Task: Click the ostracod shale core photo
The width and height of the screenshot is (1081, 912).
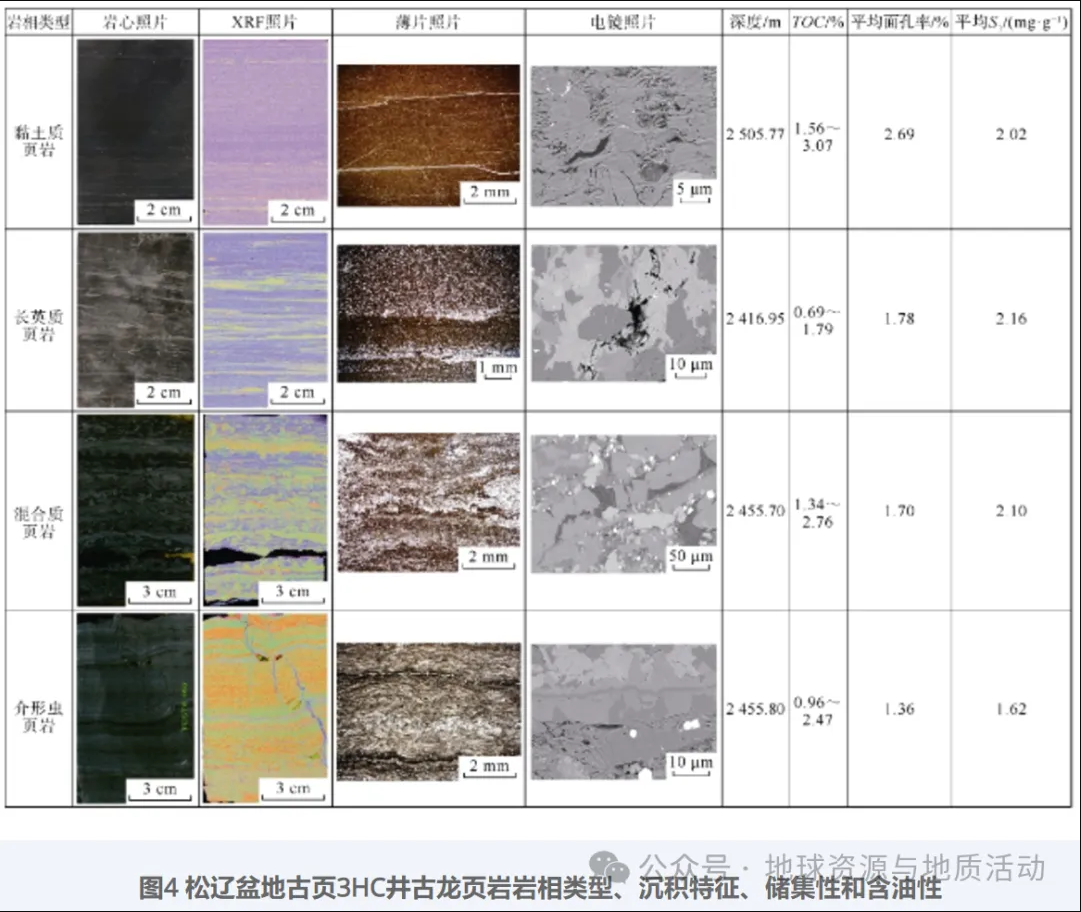Action: [x=135, y=708]
